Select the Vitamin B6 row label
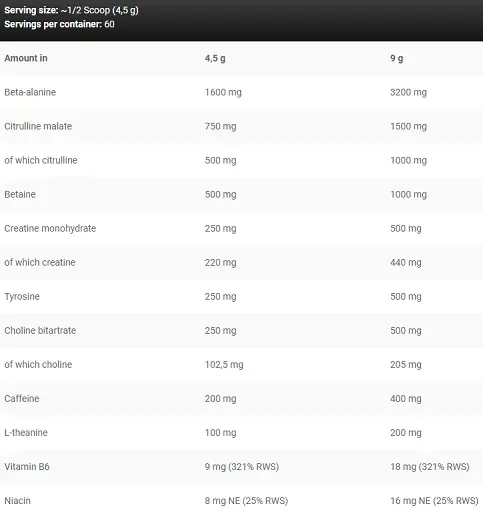Image resolution: width=483 pixels, height=512 pixels. coord(27,467)
